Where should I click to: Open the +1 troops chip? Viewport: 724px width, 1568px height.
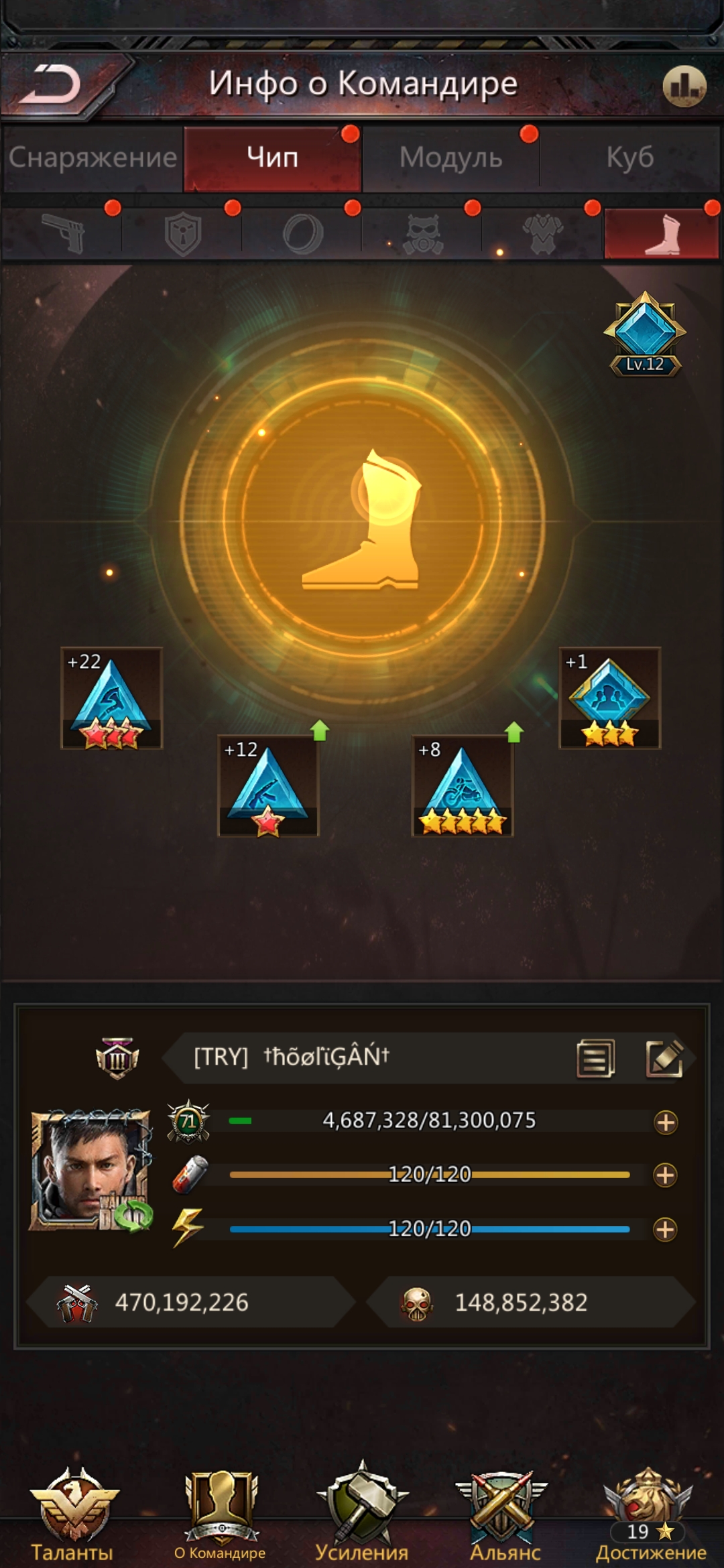pos(610,698)
